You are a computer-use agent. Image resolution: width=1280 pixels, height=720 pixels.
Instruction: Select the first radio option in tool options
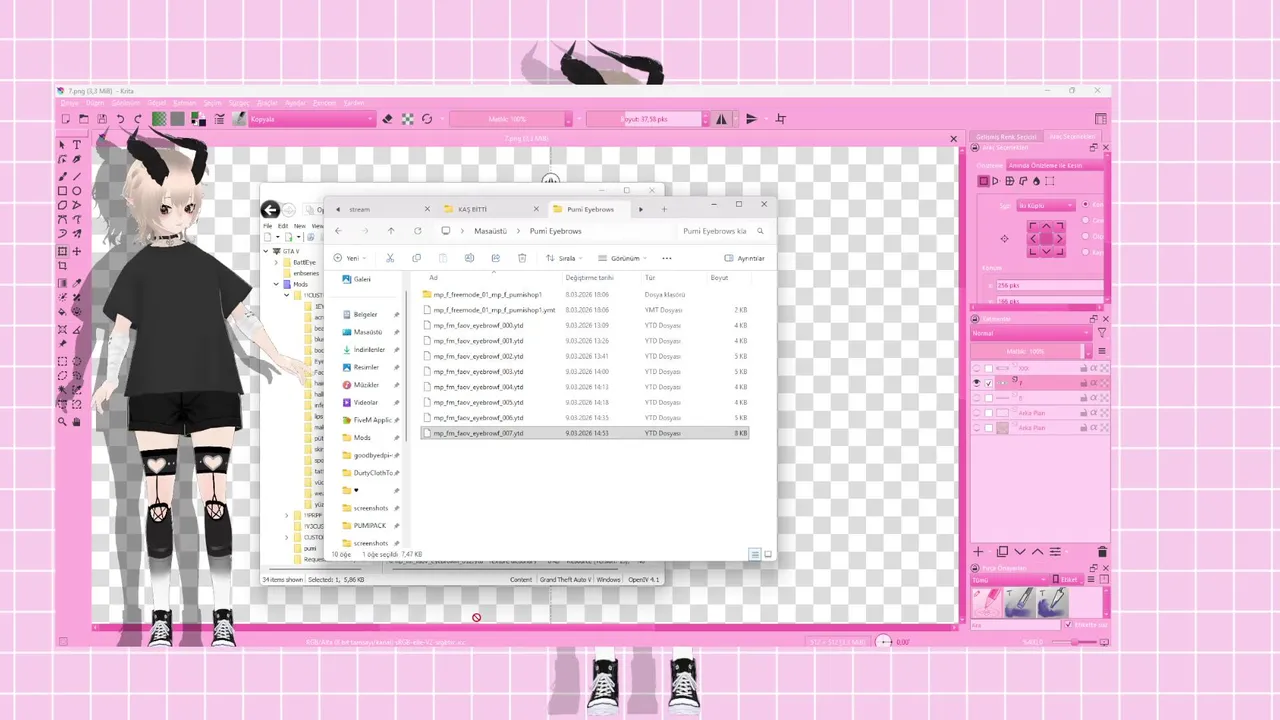tap(1086, 205)
